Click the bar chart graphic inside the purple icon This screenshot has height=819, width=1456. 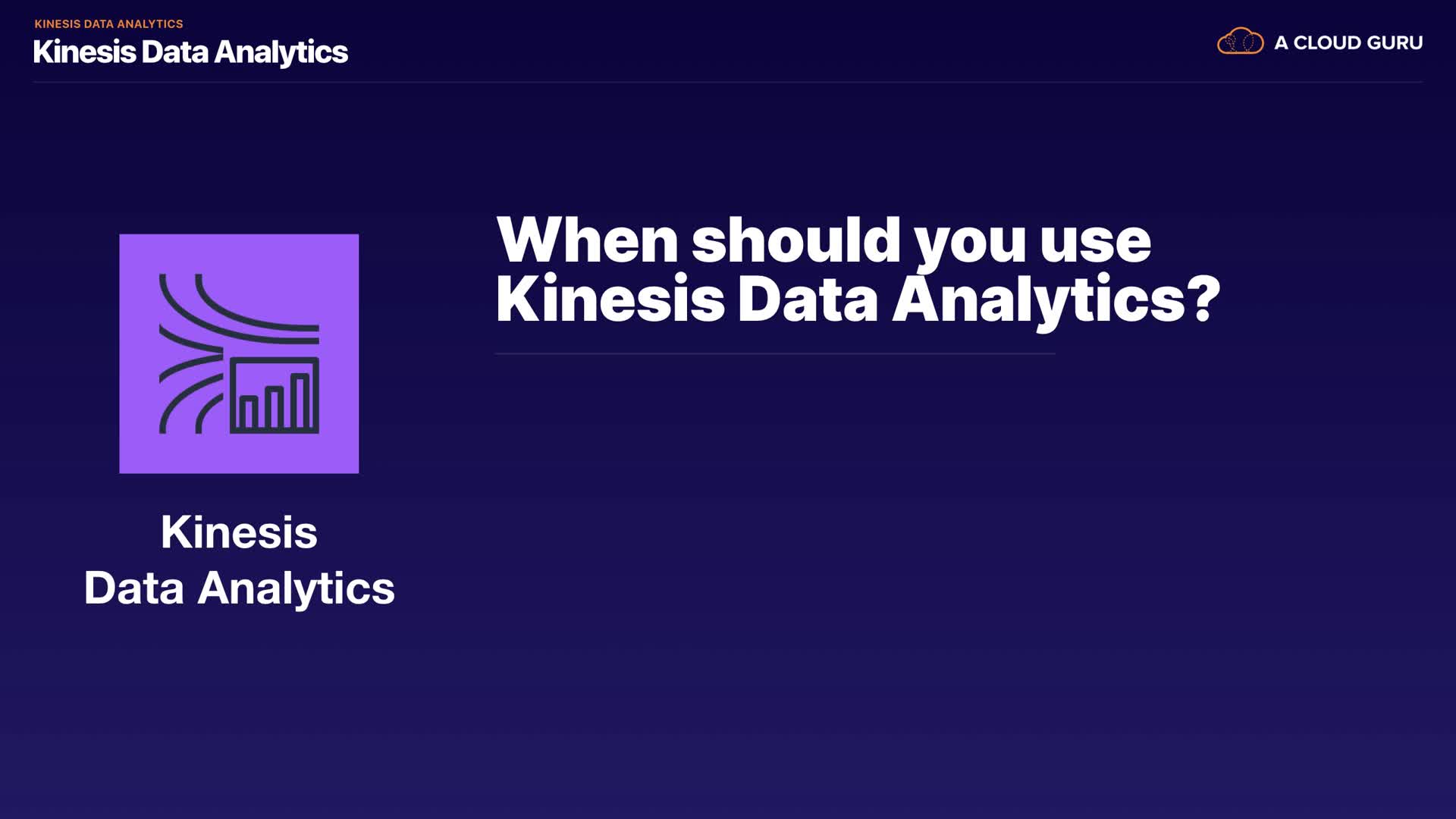coord(274,395)
